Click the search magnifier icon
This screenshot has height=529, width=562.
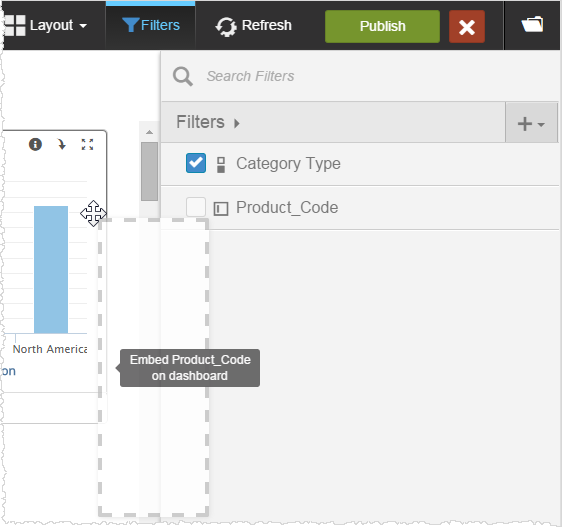pyautogui.click(x=183, y=76)
